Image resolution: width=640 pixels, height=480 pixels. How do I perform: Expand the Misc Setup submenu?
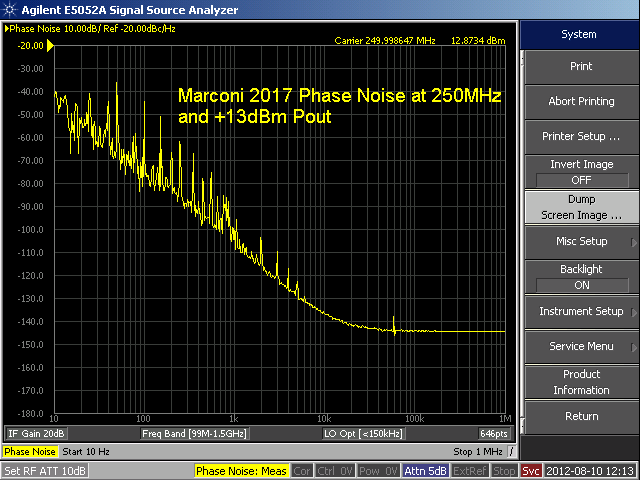pyautogui.click(x=581, y=242)
